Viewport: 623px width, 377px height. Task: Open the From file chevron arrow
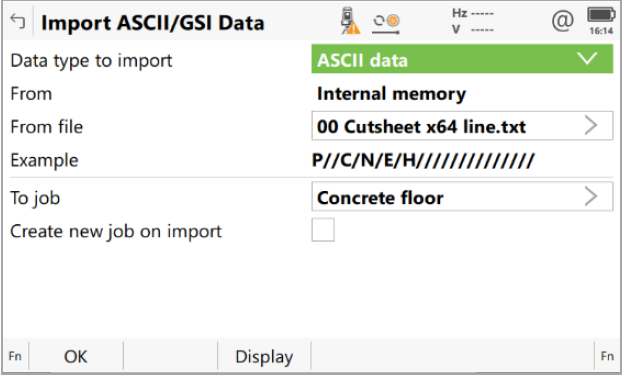point(591,126)
